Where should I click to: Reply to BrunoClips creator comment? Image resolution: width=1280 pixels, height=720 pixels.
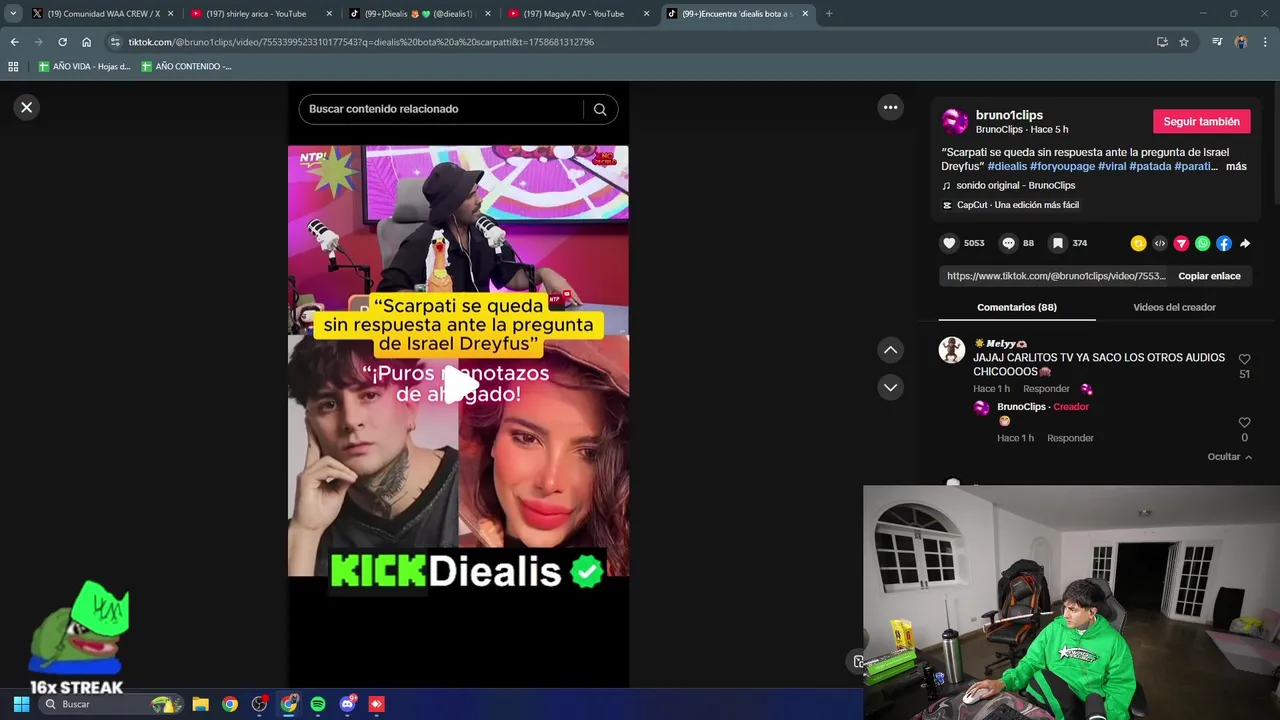pos(1070,438)
